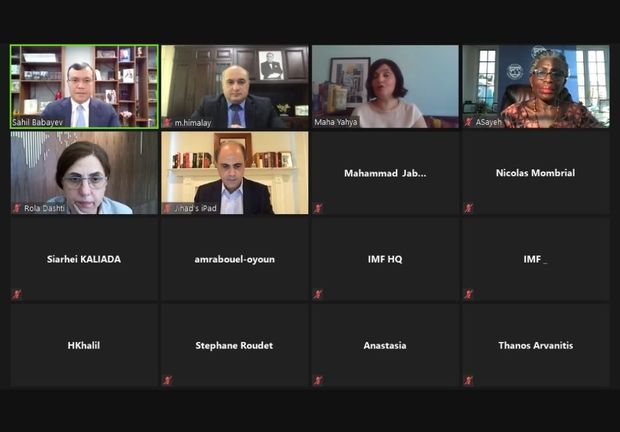Click muted mic icon on IMF HQ tile
620x432 pixels.
pyautogui.click(x=318, y=294)
